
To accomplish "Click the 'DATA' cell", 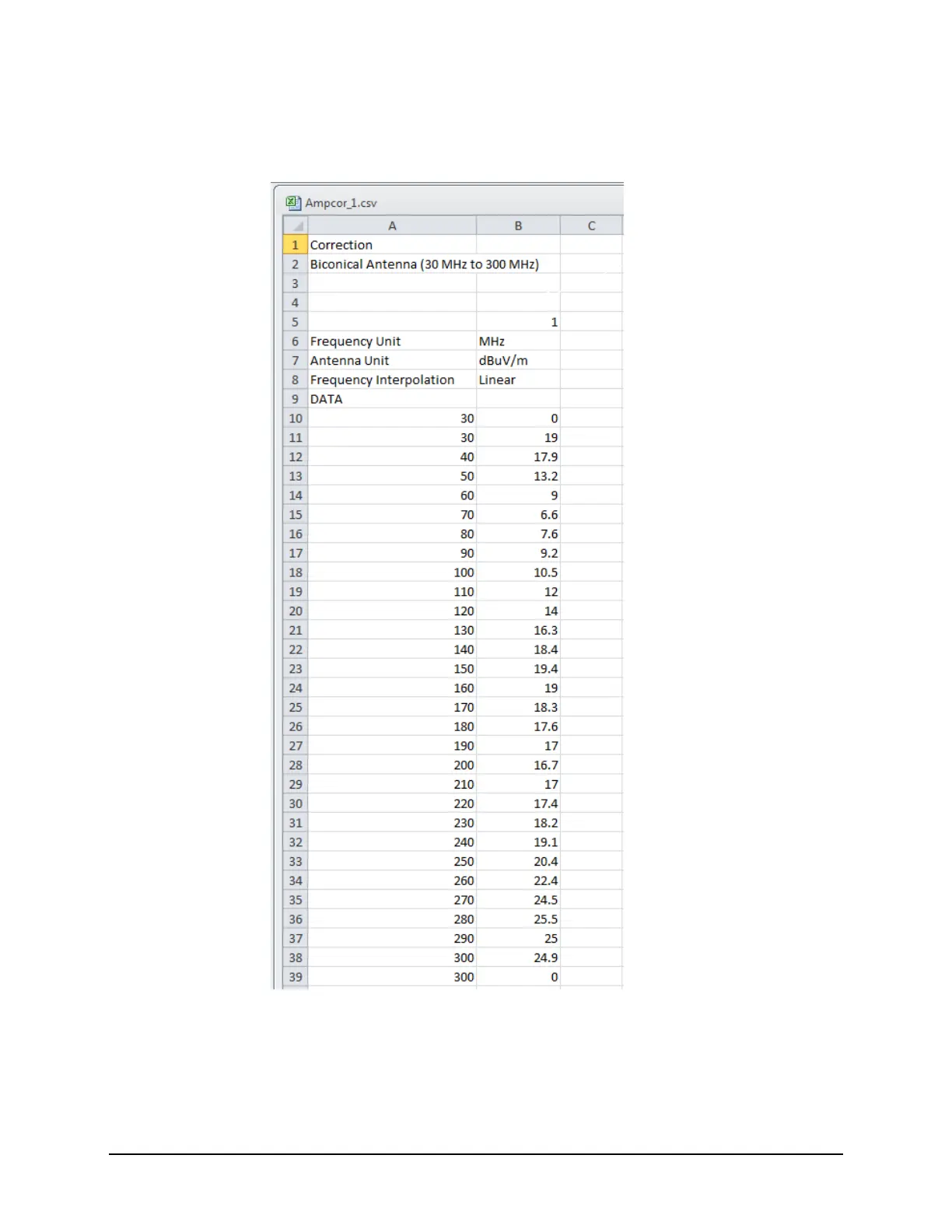I will (x=392, y=399).
